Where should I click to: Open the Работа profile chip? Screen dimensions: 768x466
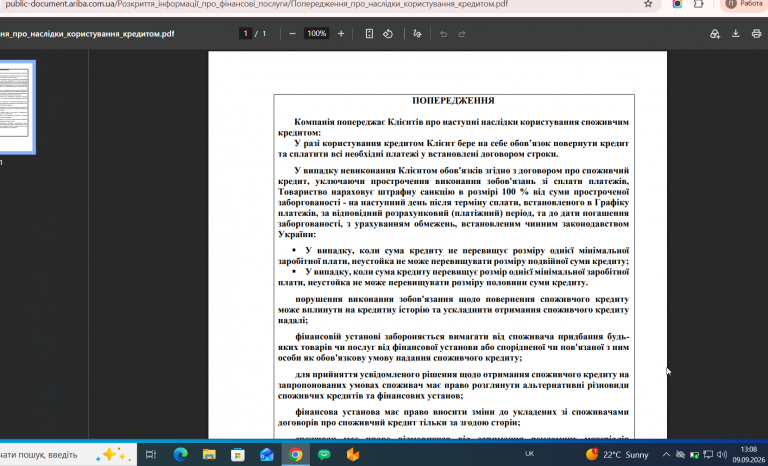click(744, 4)
